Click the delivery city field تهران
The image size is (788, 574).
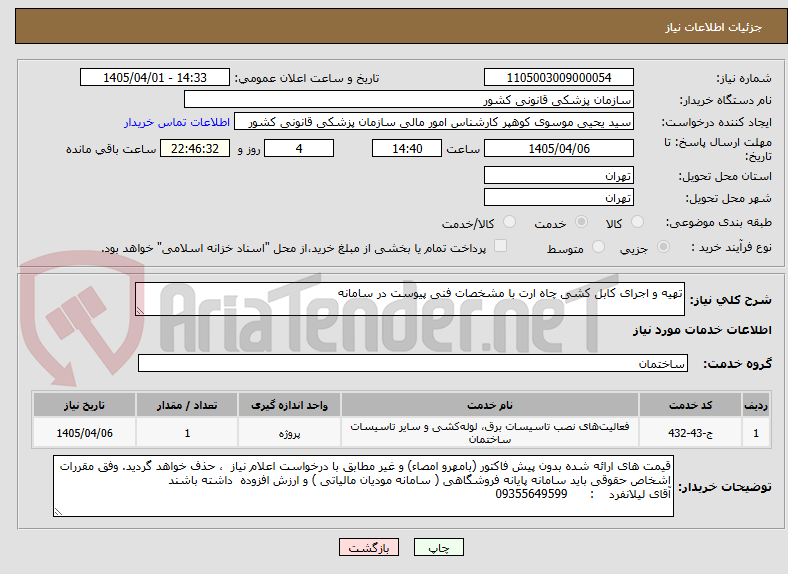(558, 197)
